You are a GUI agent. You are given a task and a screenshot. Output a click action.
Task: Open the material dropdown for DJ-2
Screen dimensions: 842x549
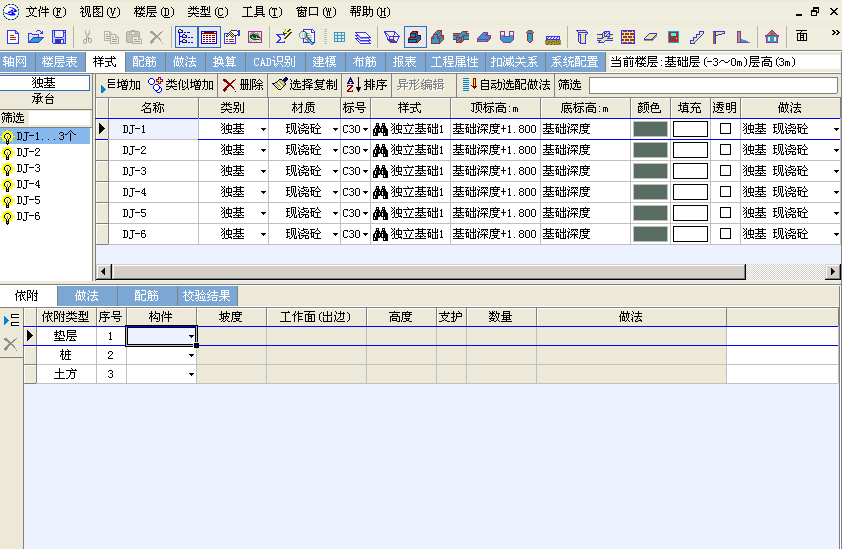[x=335, y=150]
